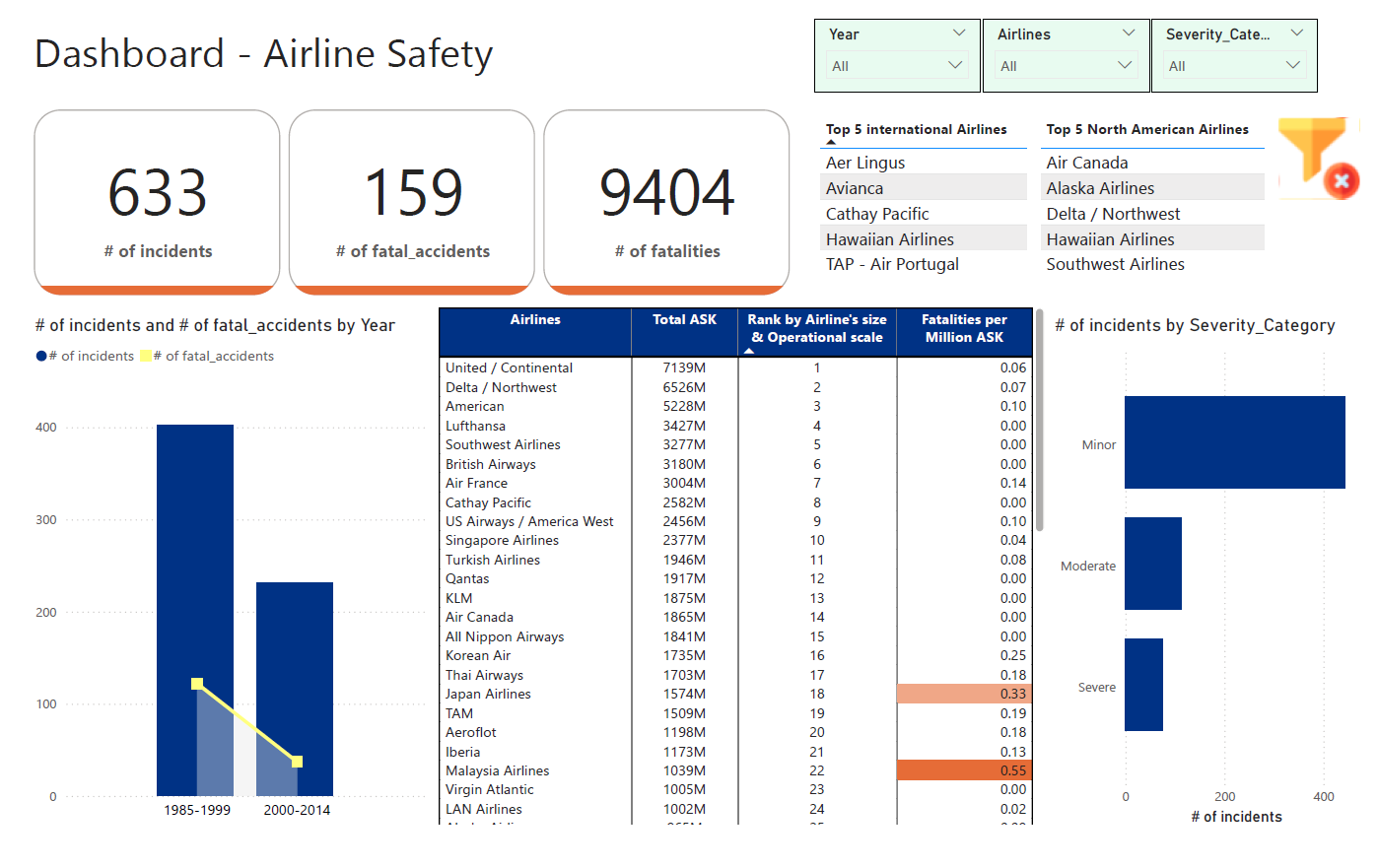Select Aer Lingus in international airlines list
The height and width of the screenshot is (868, 1378).
[865, 163]
